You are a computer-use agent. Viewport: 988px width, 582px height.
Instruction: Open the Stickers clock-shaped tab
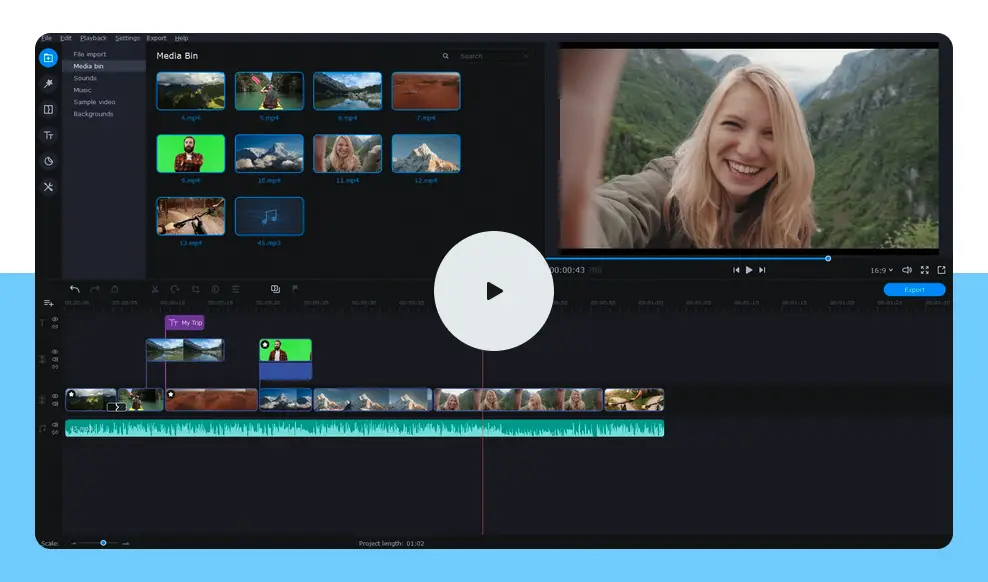point(49,161)
